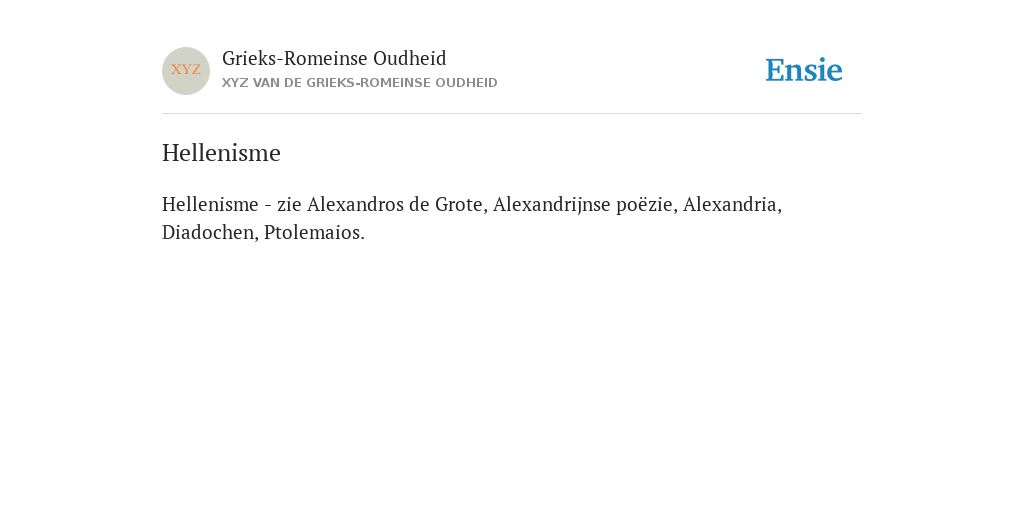The image size is (1024, 512).
Task: Click 'Grieks-Romeinse' in the top title
Action: coord(295,59)
